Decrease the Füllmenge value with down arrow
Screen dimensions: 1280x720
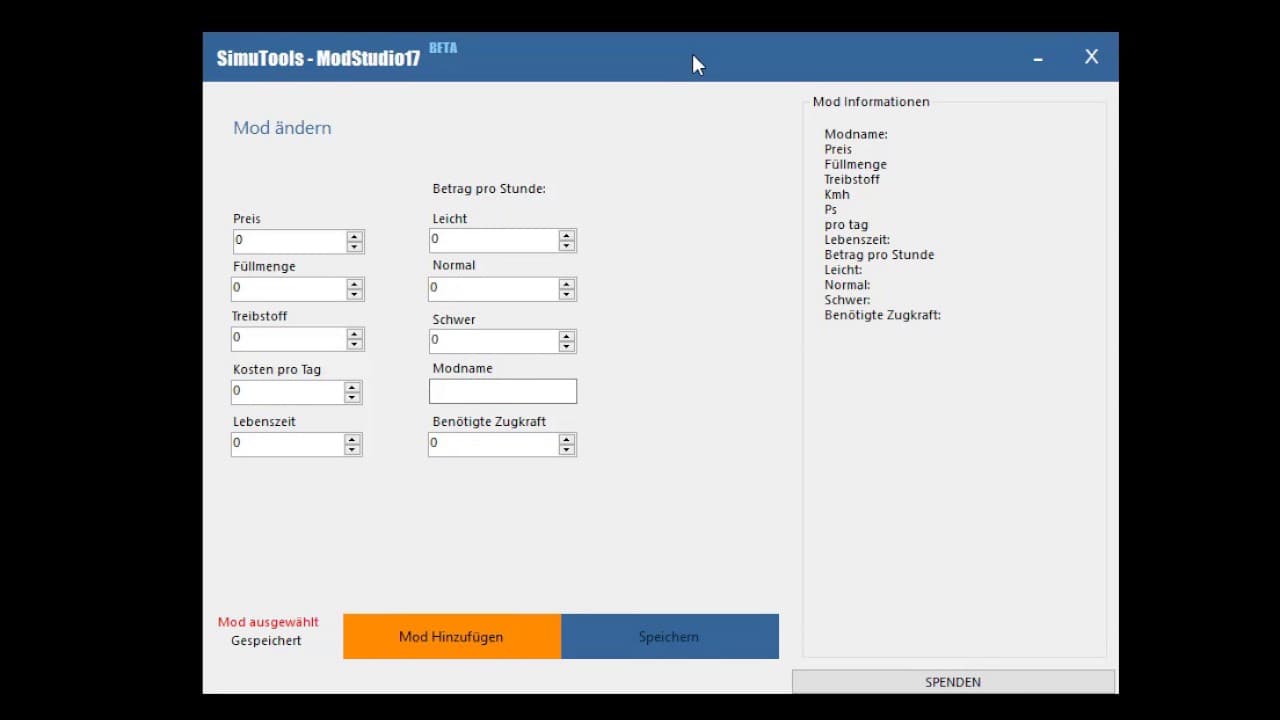pos(355,295)
